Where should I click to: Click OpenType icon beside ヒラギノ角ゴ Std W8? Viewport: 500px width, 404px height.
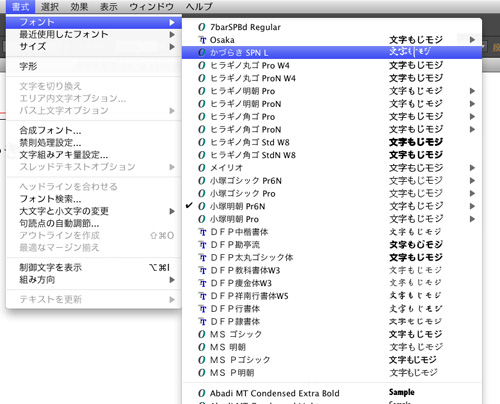202,142
